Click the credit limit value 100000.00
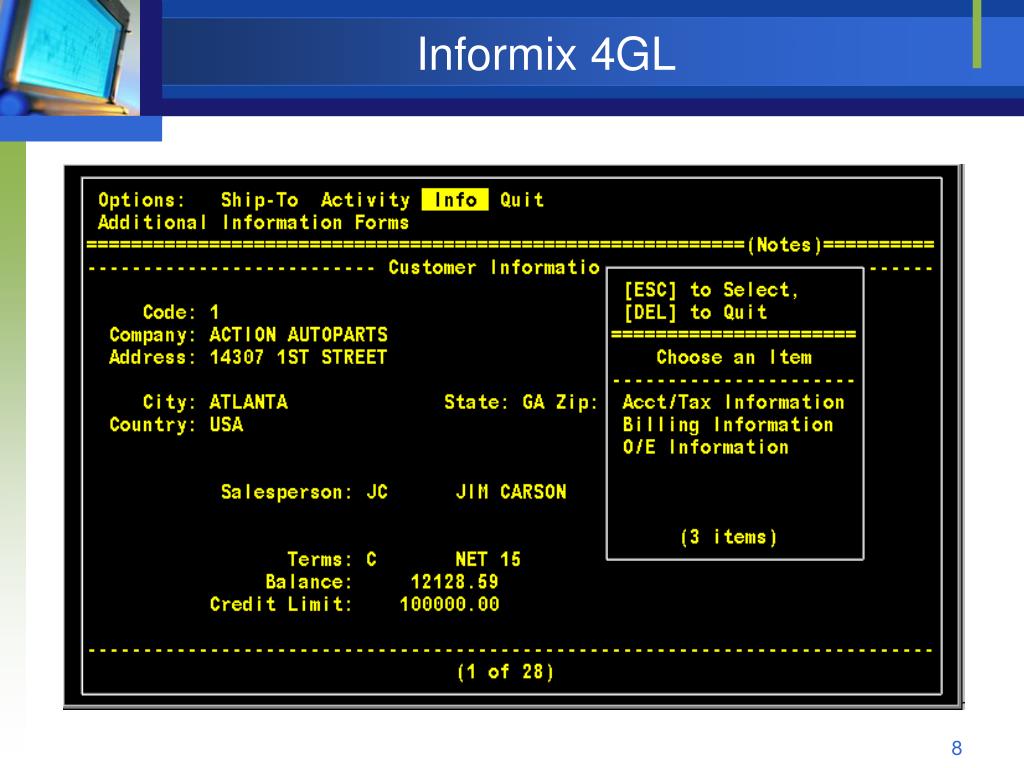This screenshot has width=1024, height=768. pos(449,604)
